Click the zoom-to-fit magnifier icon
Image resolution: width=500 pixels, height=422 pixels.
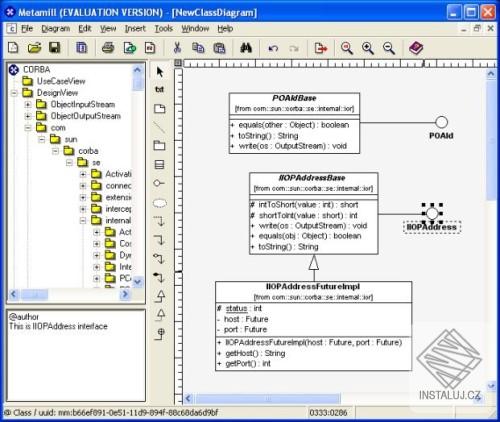347,48
